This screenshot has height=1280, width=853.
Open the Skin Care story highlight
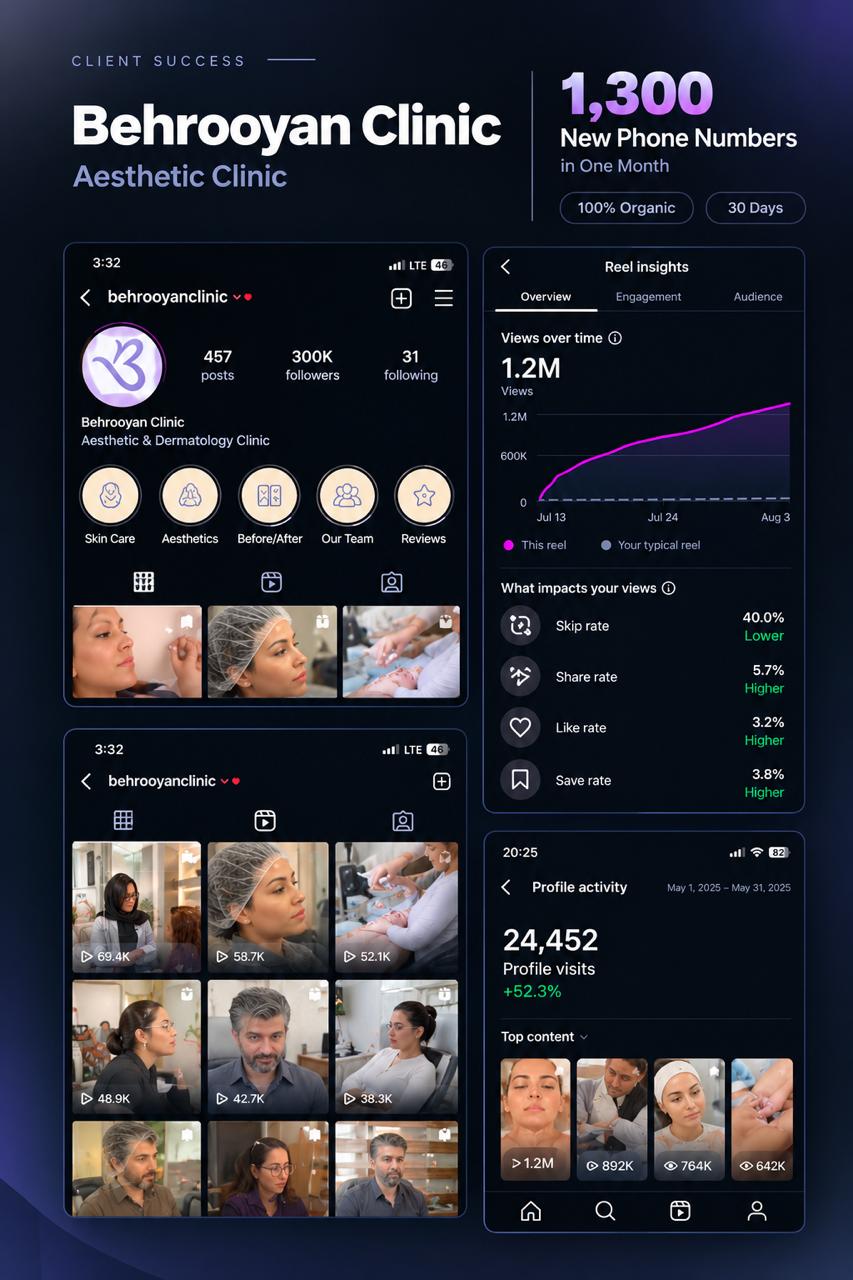(x=110, y=496)
